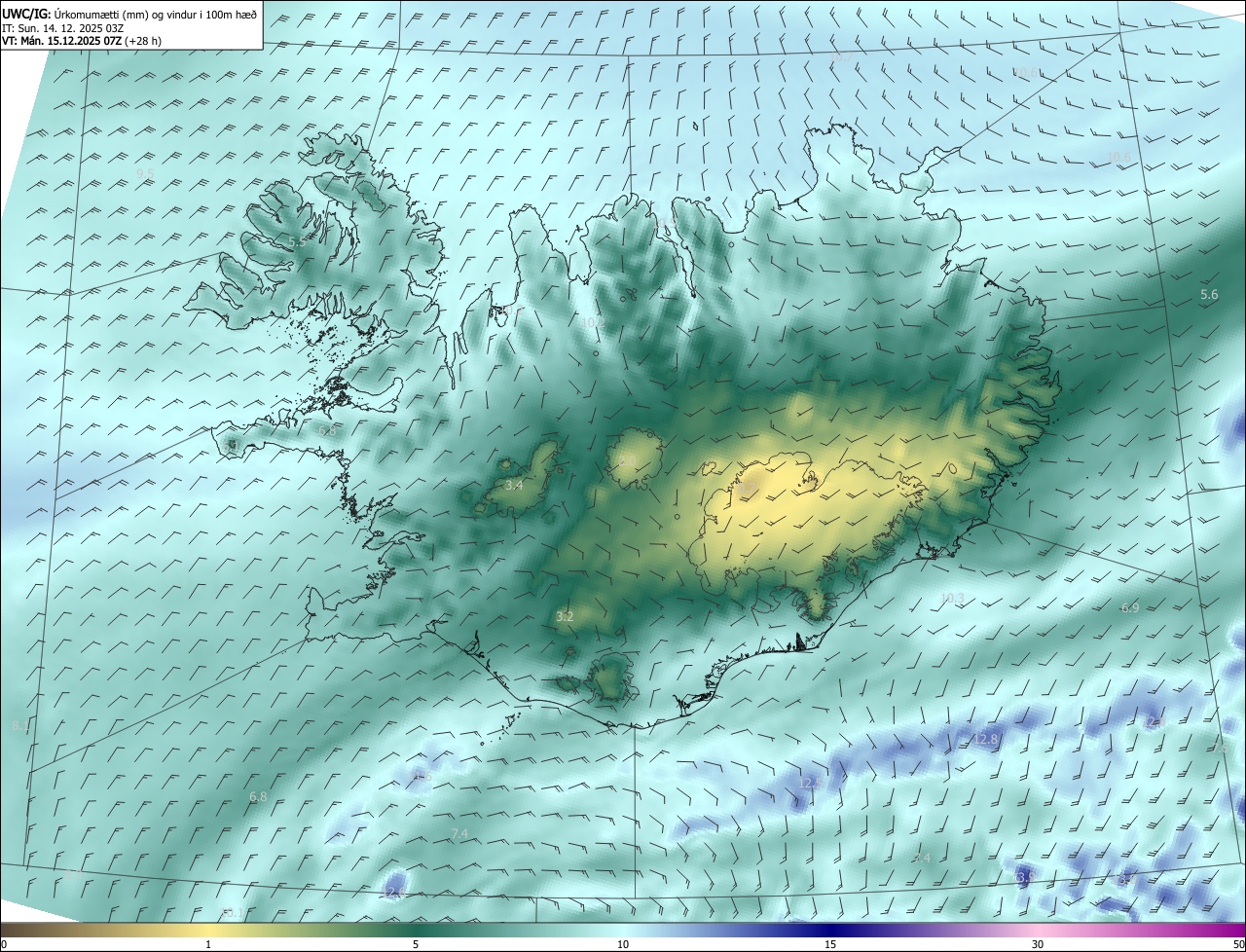Click the map value '10.3'
The image size is (1246, 952).
point(952,598)
